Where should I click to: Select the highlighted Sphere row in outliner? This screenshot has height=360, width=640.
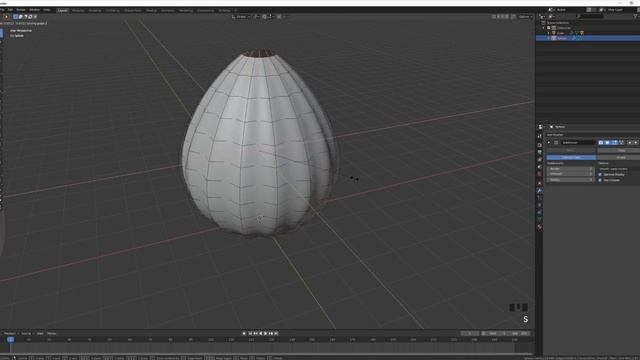point(588,38)
